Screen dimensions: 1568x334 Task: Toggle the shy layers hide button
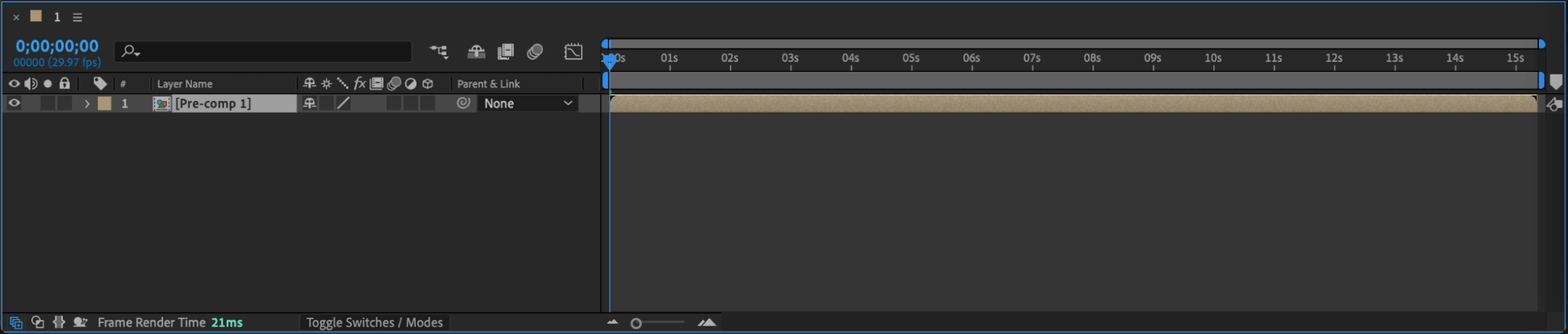(x=476, y=52)
